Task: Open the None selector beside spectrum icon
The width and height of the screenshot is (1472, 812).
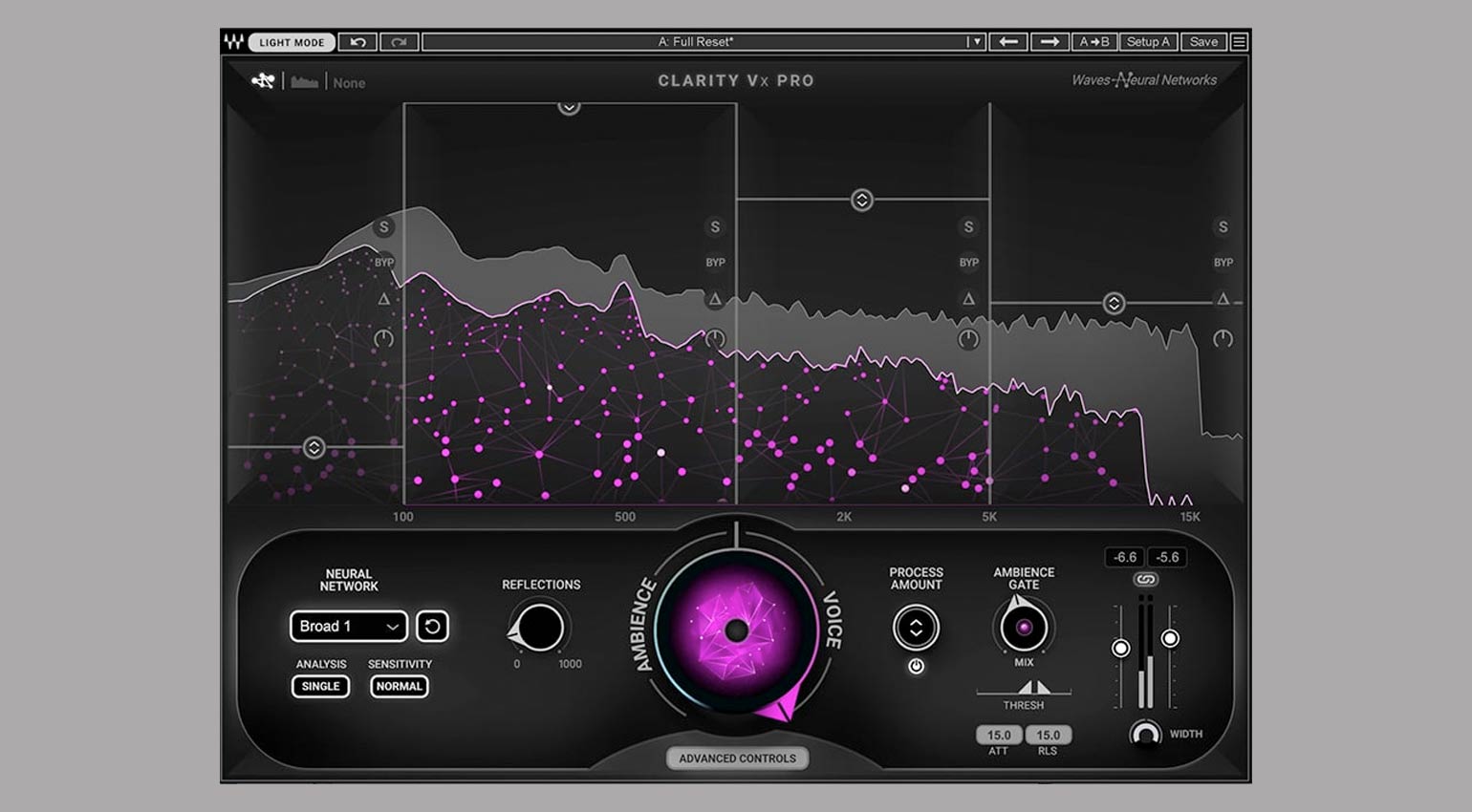Action: pyautogui.click(x=349, y=83)
